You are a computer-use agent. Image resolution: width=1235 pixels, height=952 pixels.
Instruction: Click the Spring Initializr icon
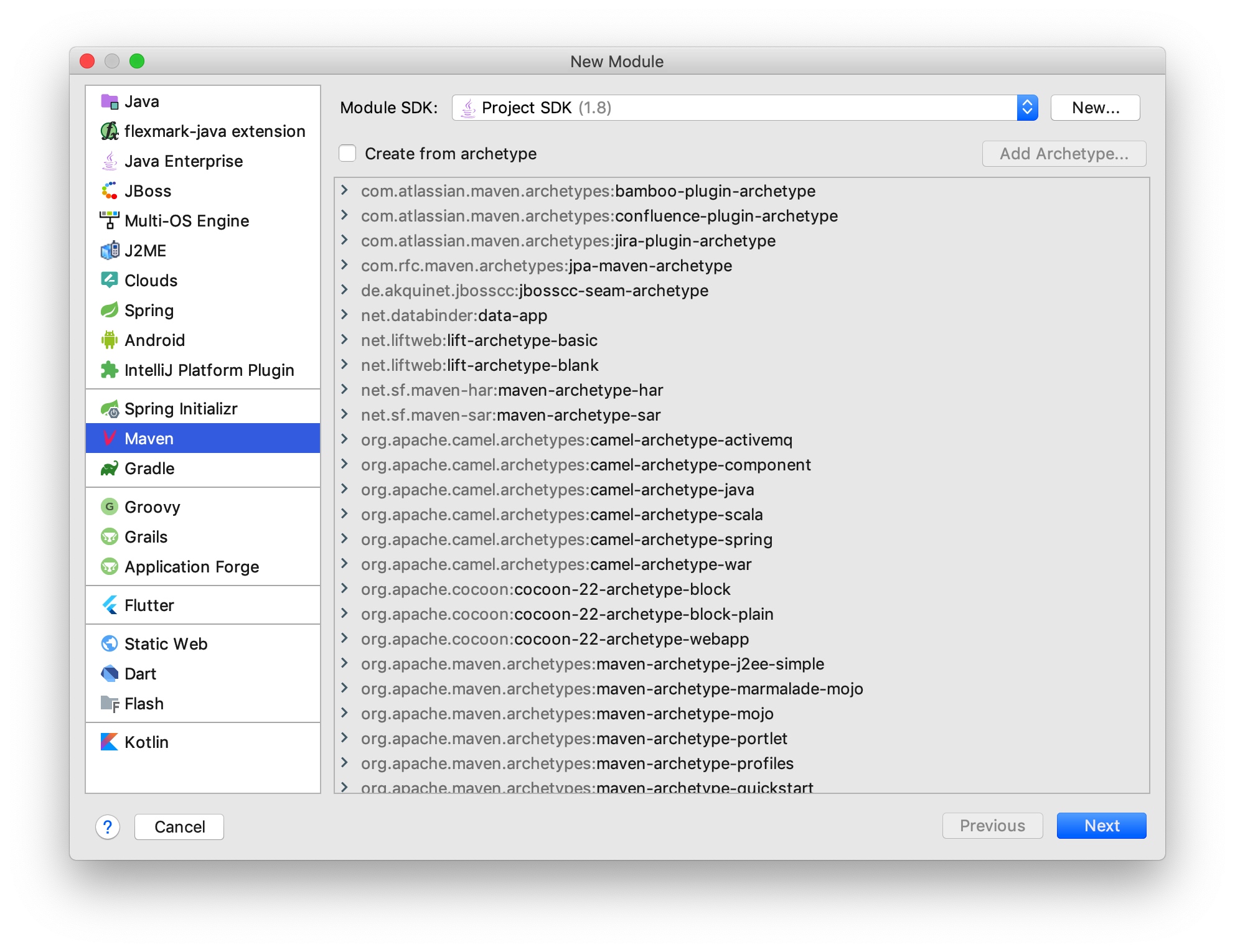(110, 409)
